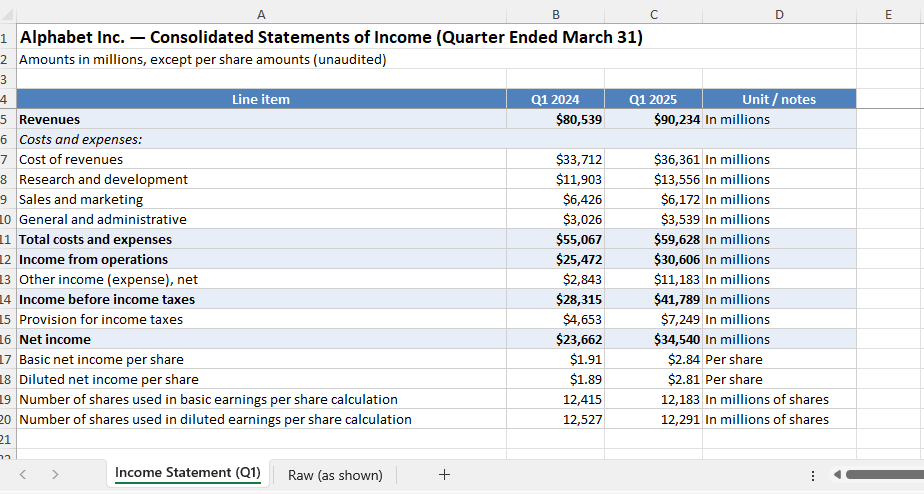Image resolution: width=924 pixels, height=494 pixels.
Task: Select diluted share count 12,291
Action: [x=653, y=420]
